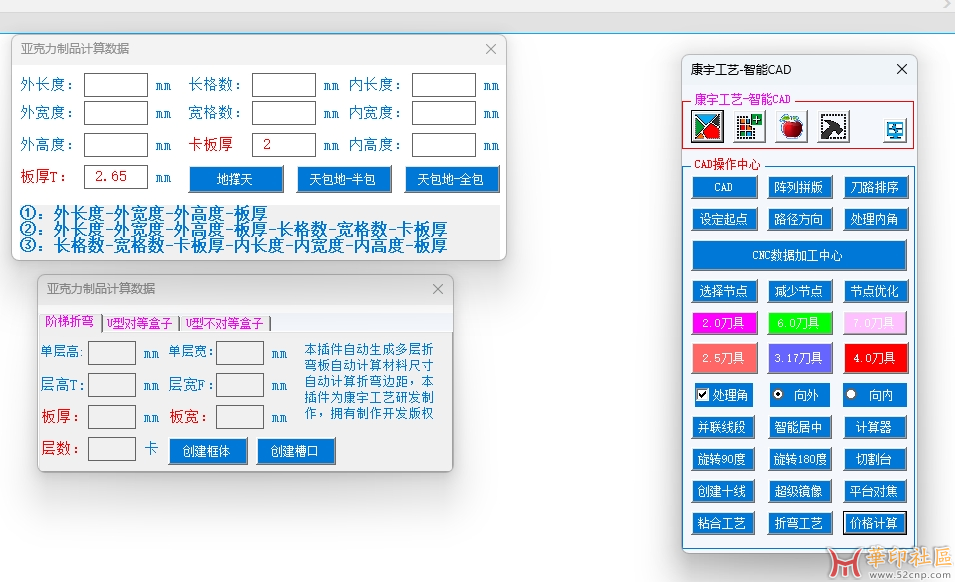
Task: Click the 旋转90度 button
Action: click(723, 459)
